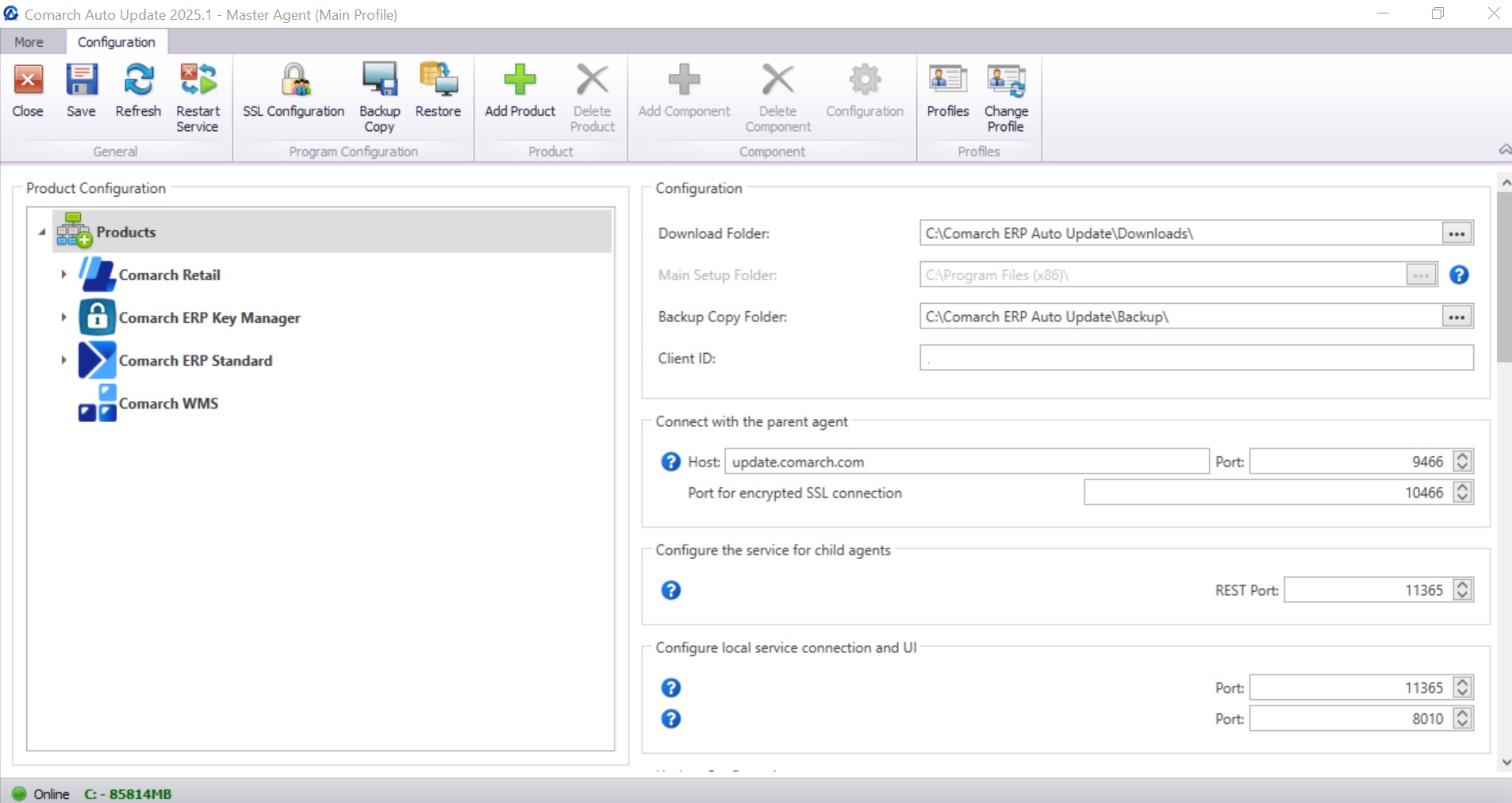
Task: Increase REST Port stepper value
Action: [x=1463, y=585]
